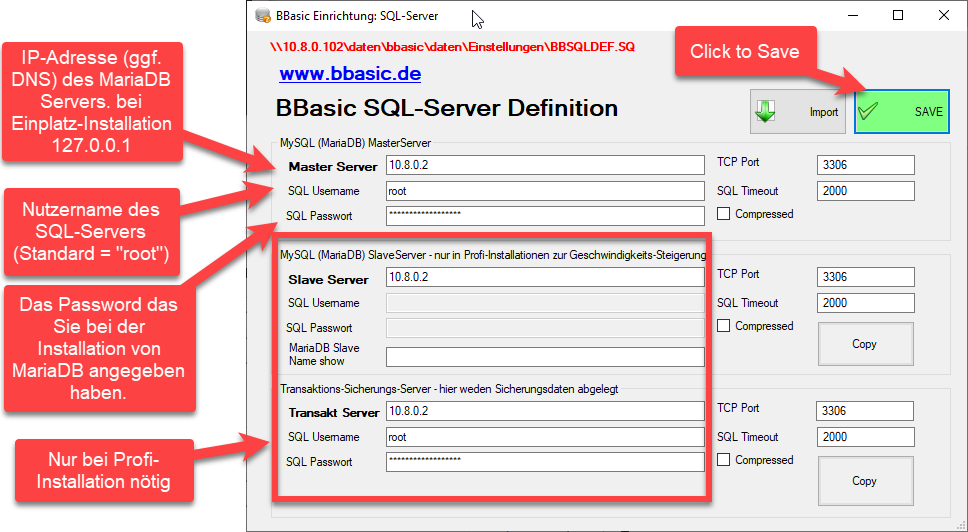This screenshot has width=968, height=532.
Task: Close the BBasic Einrichtung window
Action: (x=944, y=15)
